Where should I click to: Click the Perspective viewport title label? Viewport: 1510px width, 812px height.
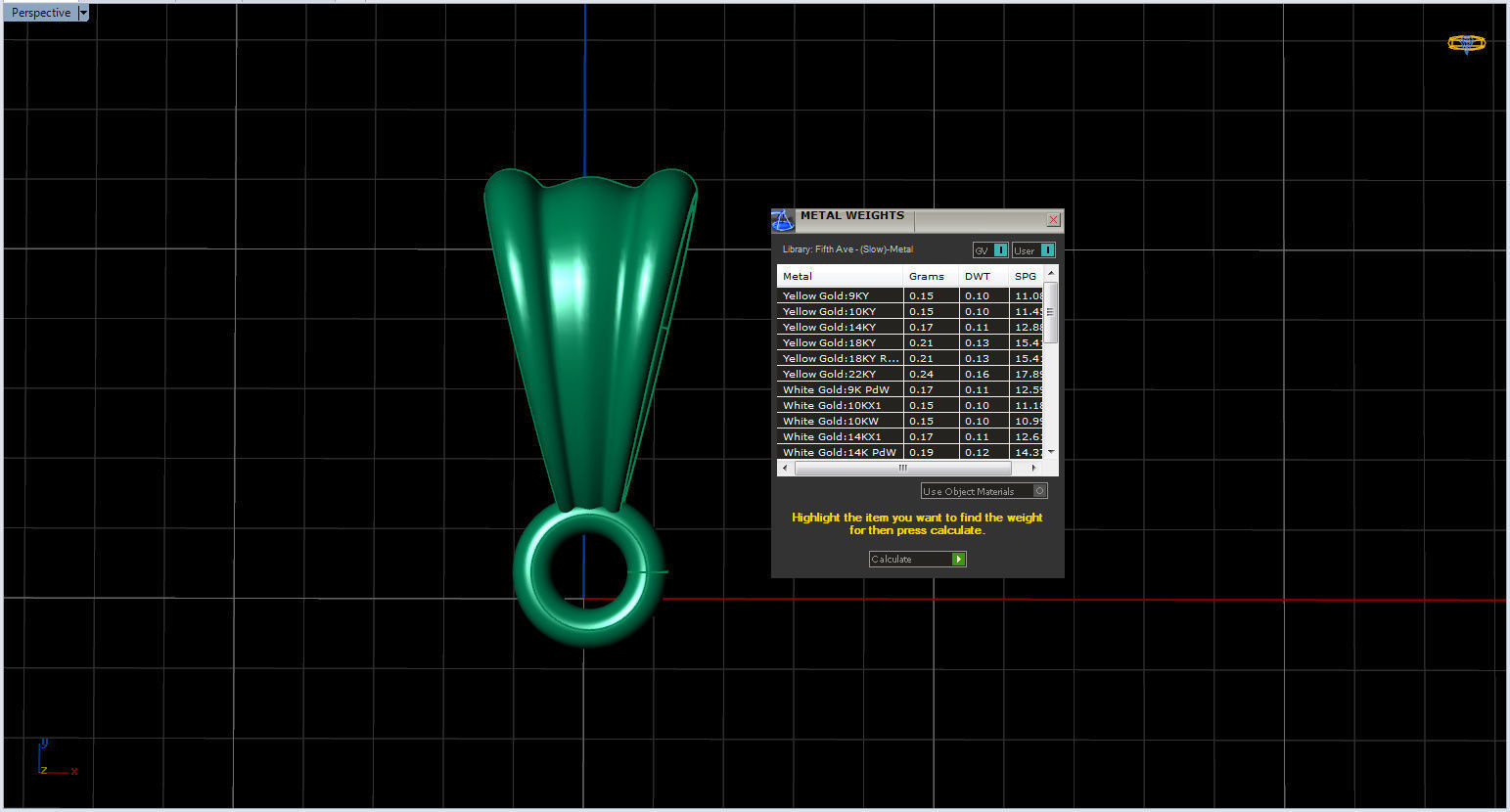point(41,13)
